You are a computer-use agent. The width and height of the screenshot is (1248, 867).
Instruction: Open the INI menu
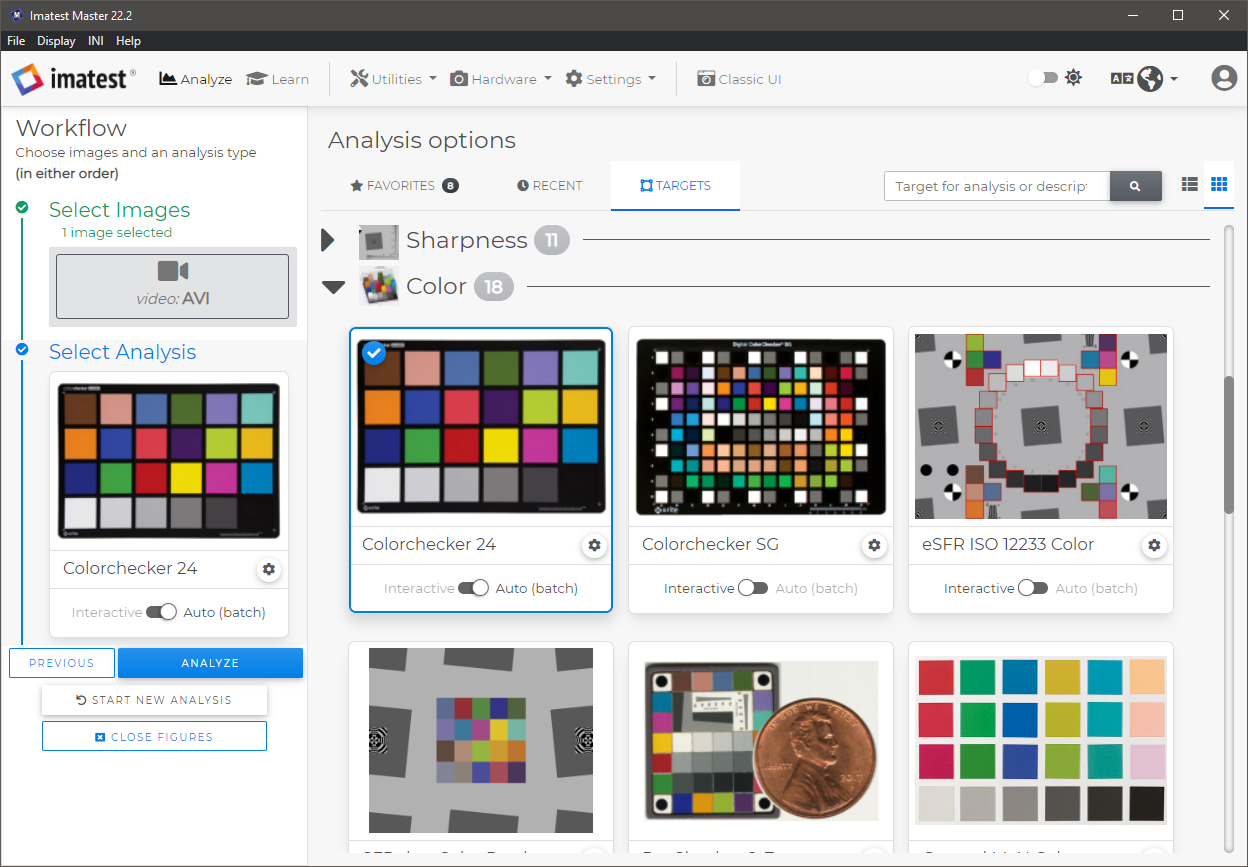[x=96, y=41]
